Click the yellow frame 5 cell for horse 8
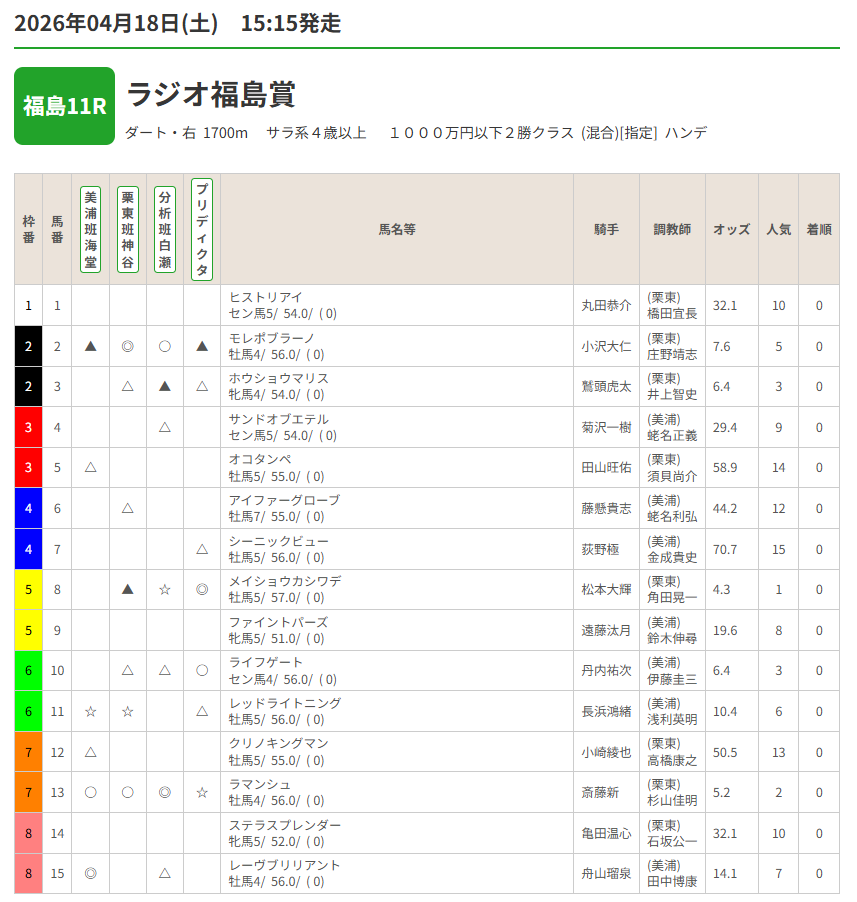The image size is (857, 902). (x=28, y=590)
